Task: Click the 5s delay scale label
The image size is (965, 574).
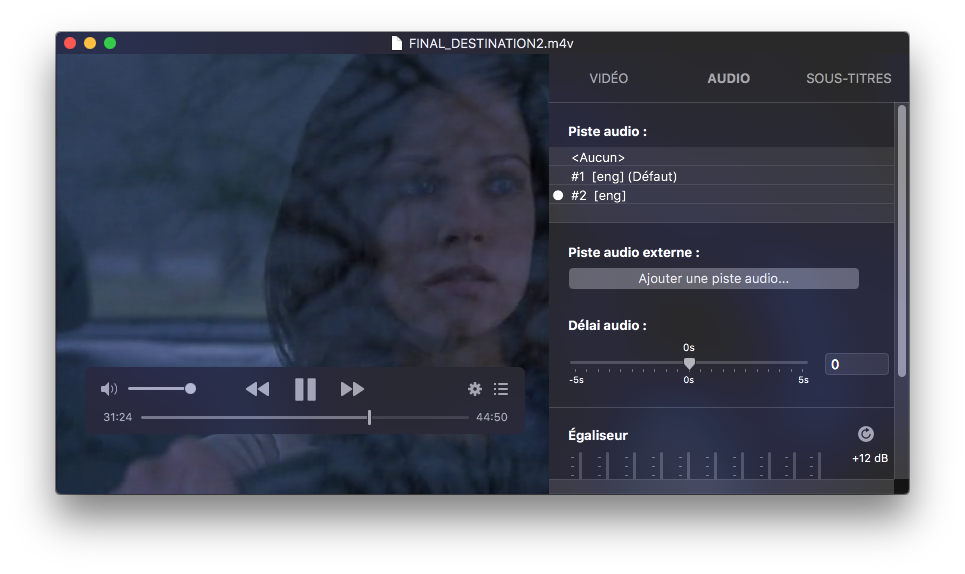Action: [x=803, y=380]
